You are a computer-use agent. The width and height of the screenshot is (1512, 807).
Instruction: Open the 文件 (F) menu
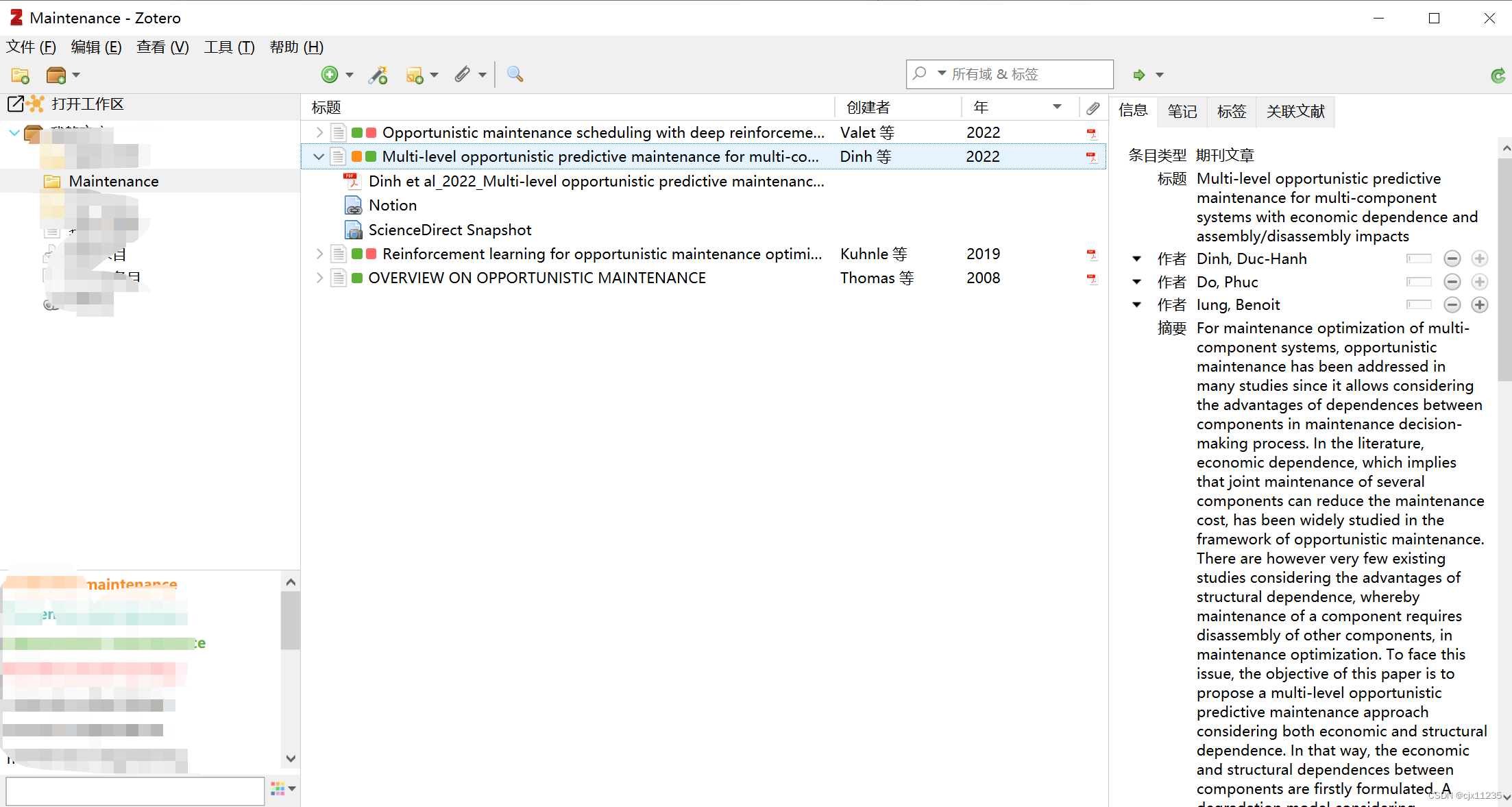click(31, 47)
